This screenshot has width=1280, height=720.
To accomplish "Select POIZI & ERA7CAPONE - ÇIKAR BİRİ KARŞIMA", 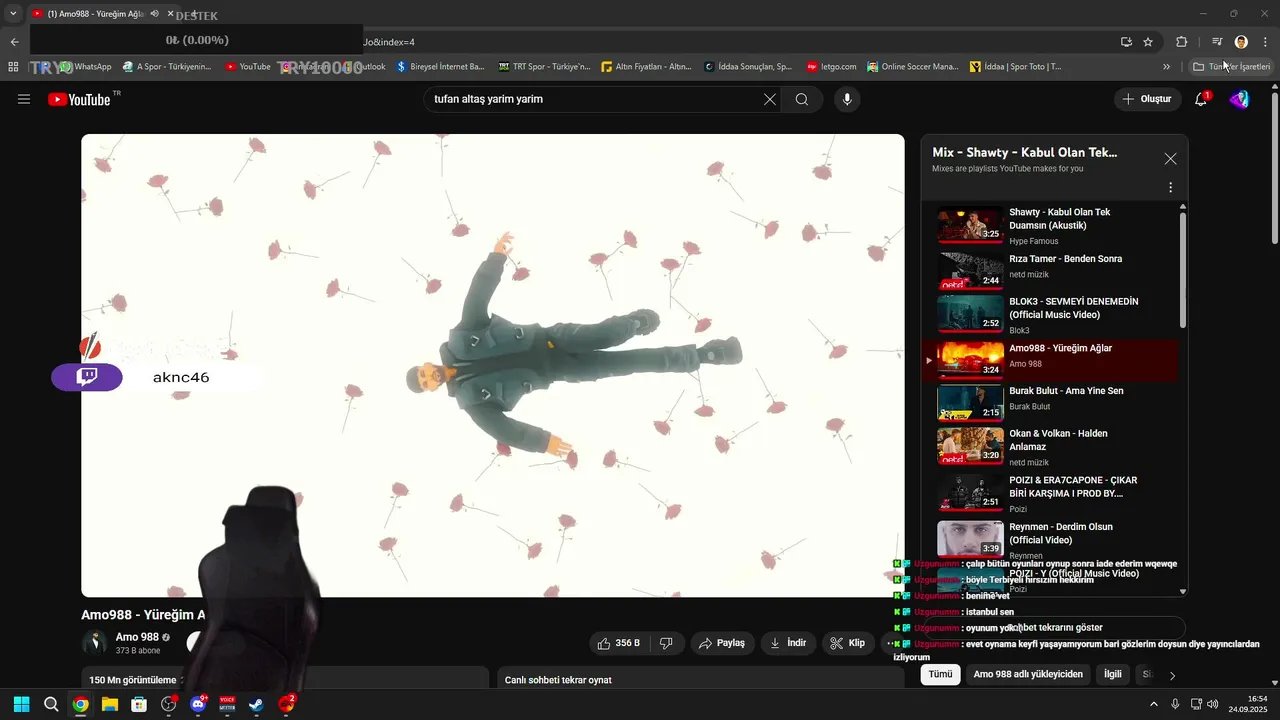I will [1050, 493].
